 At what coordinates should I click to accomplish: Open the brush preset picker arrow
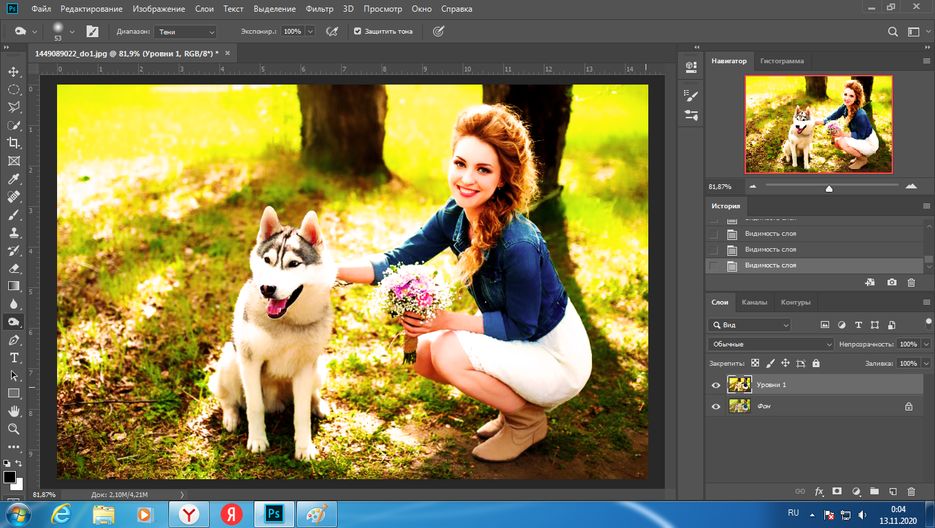[72, 32]
